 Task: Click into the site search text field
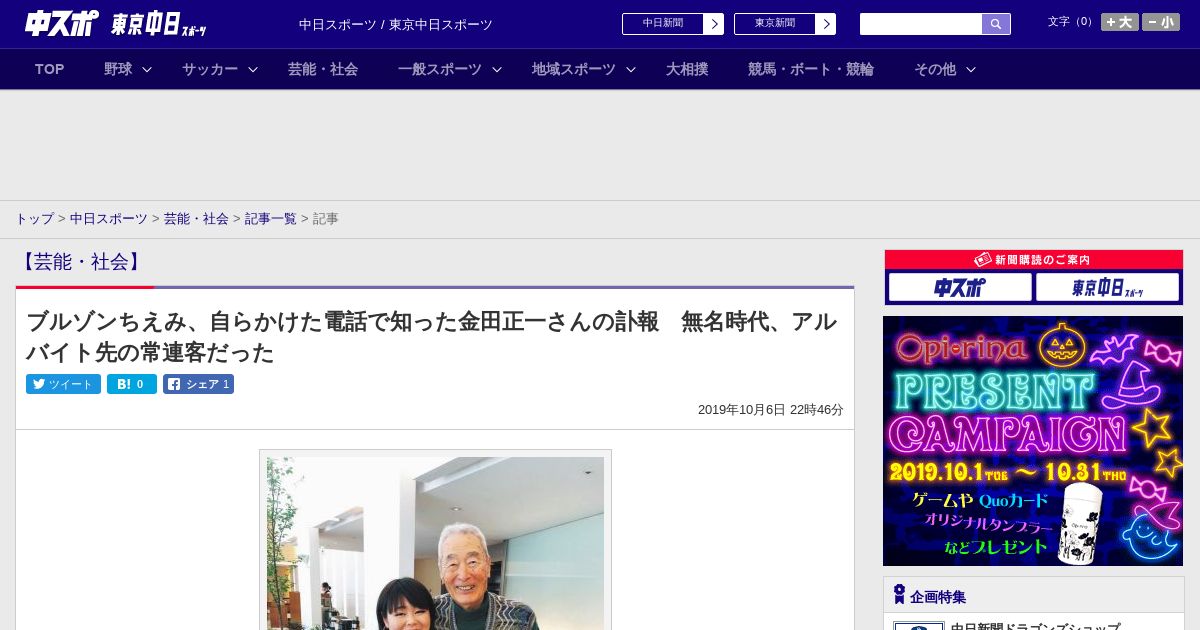920,24
